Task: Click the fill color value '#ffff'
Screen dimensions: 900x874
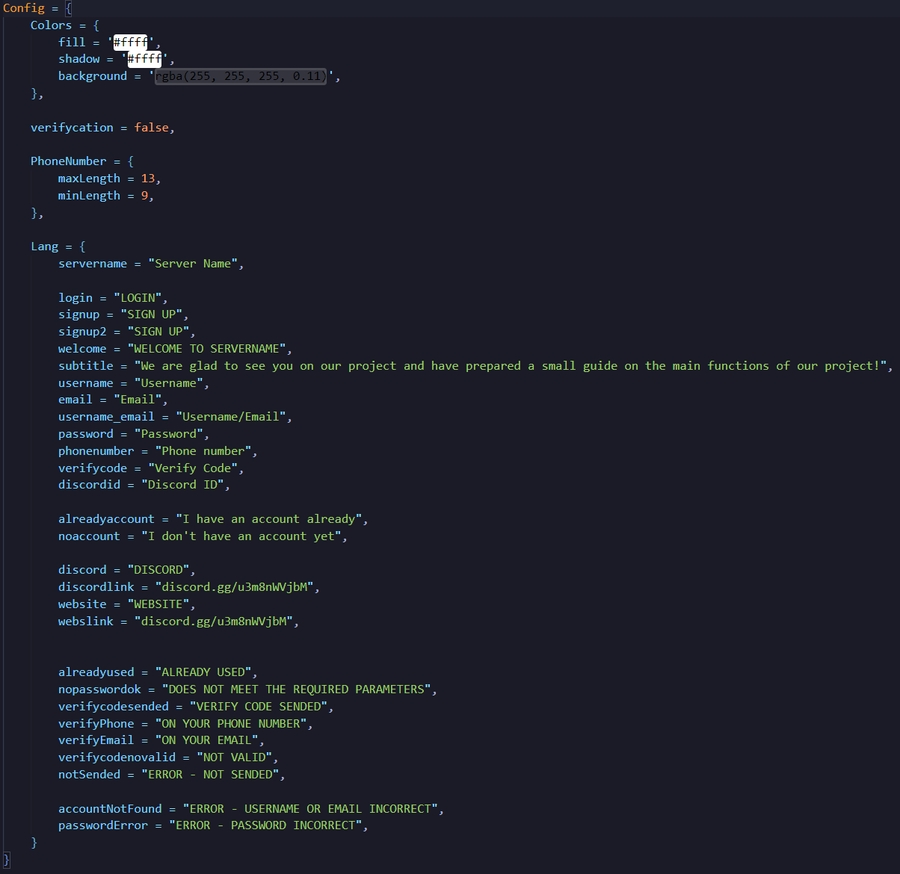Action: pyautogui.click(x=131, y=42)
